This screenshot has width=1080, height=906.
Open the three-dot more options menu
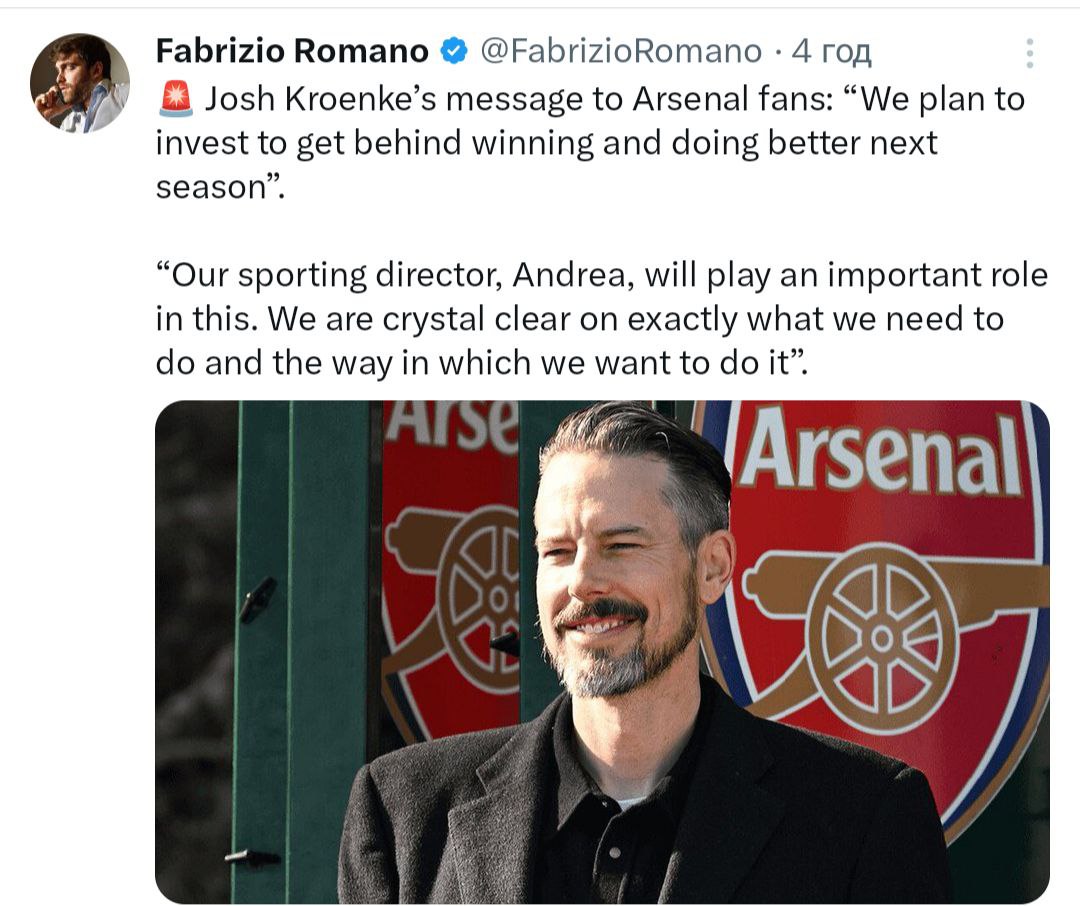1030,54
